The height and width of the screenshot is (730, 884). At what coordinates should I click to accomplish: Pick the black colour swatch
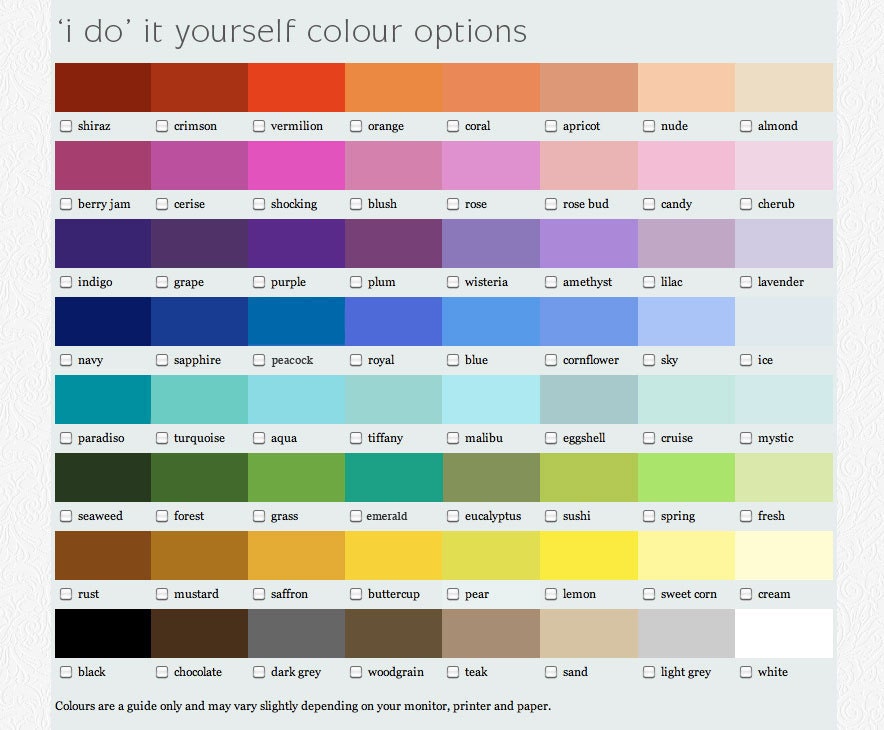(x=103, y=633)
